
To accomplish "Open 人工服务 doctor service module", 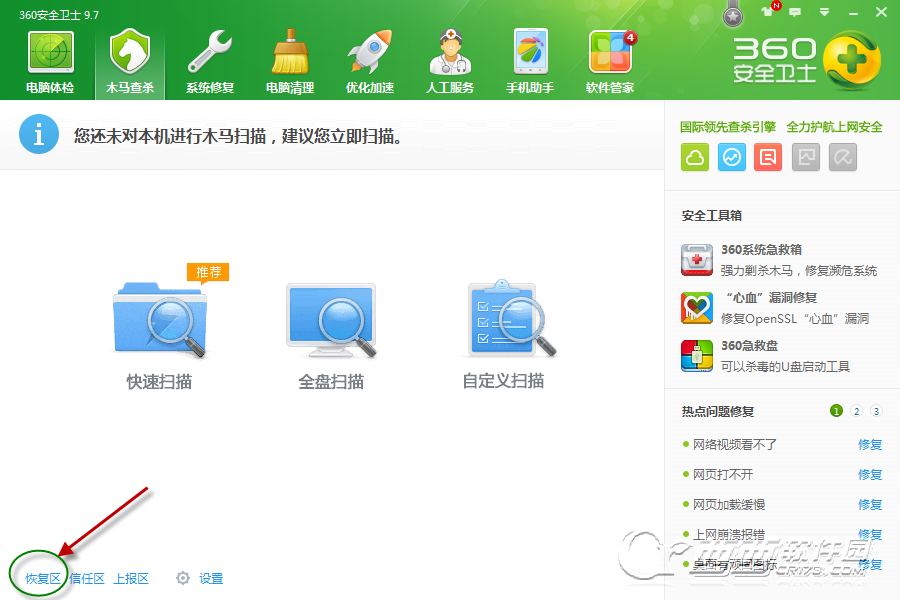I will click(x=450, y=62).
